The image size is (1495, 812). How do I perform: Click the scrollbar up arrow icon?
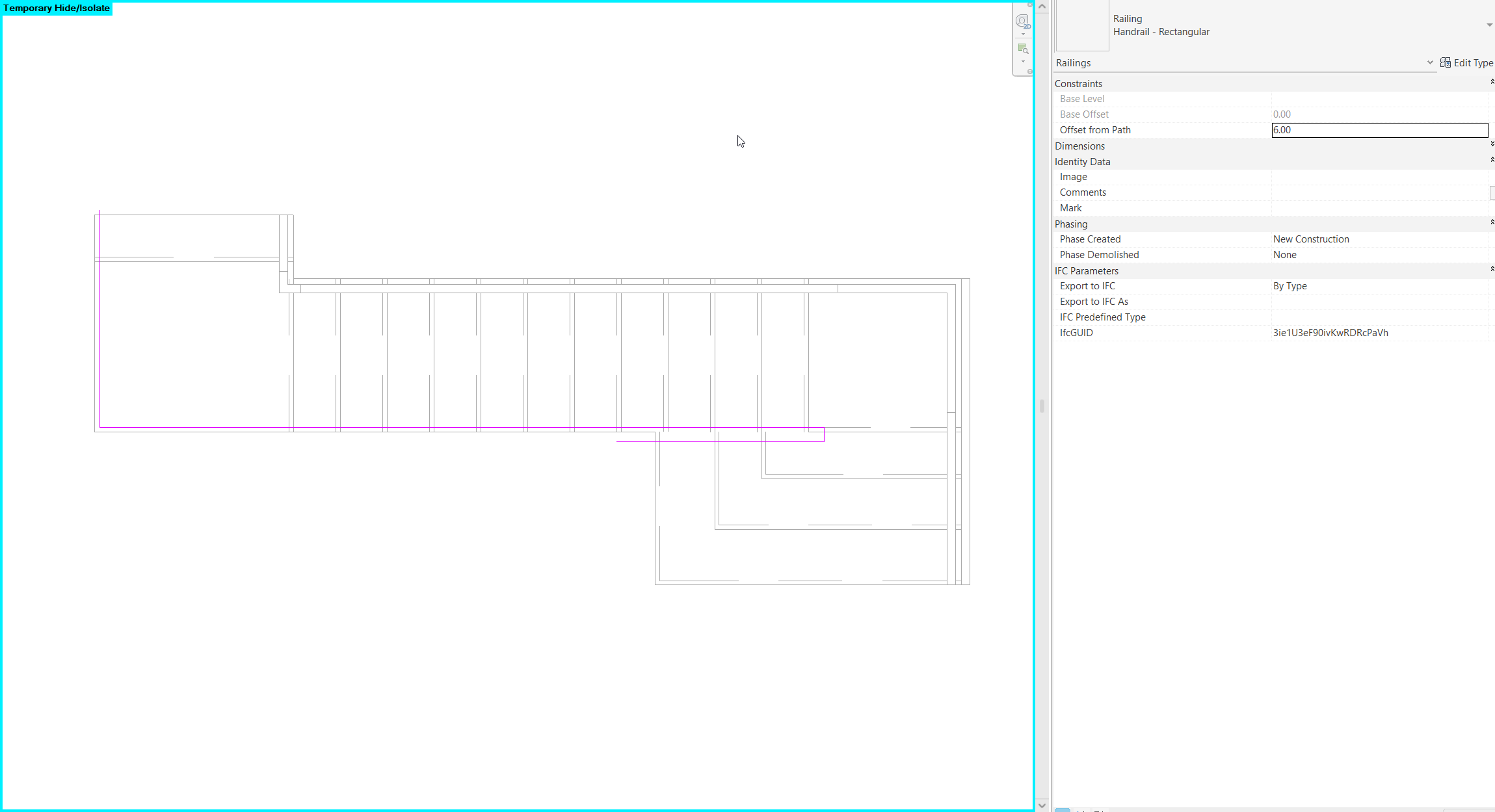click(x=1041, y=5)
